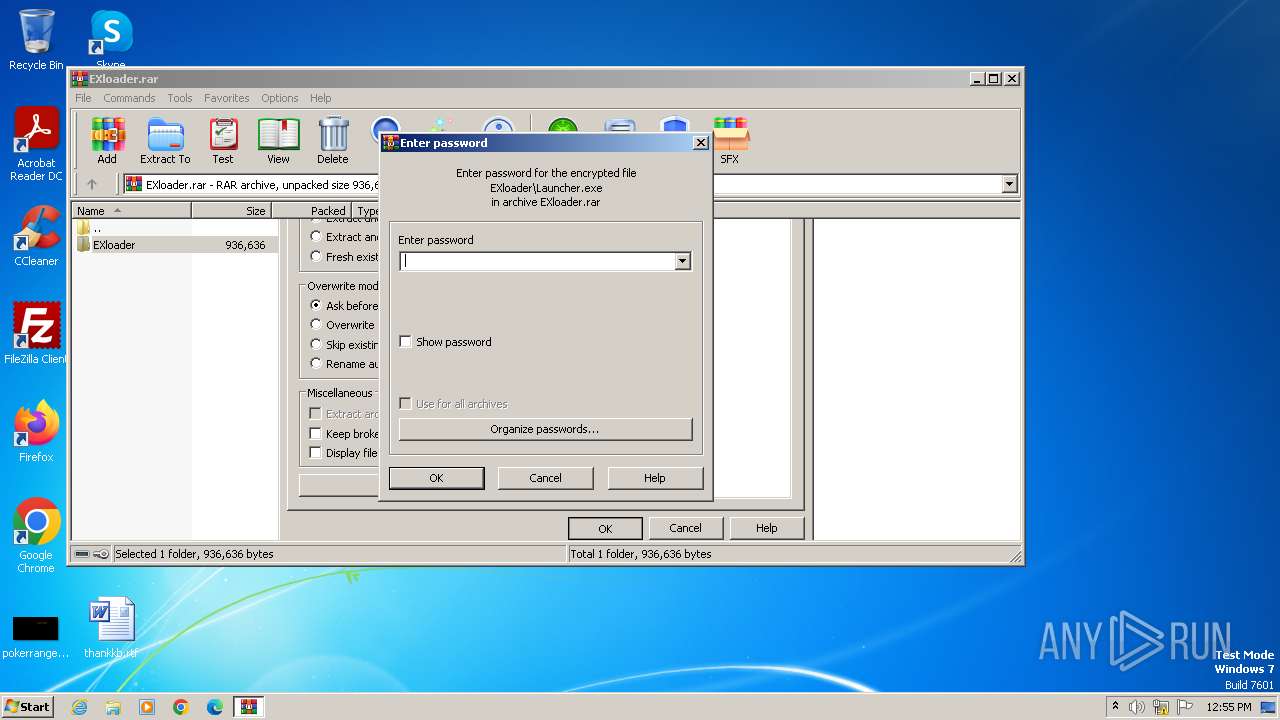Open the Start menu
Image resolution: width=1280 pixels, height=720 pixels.
pos(27,707)
